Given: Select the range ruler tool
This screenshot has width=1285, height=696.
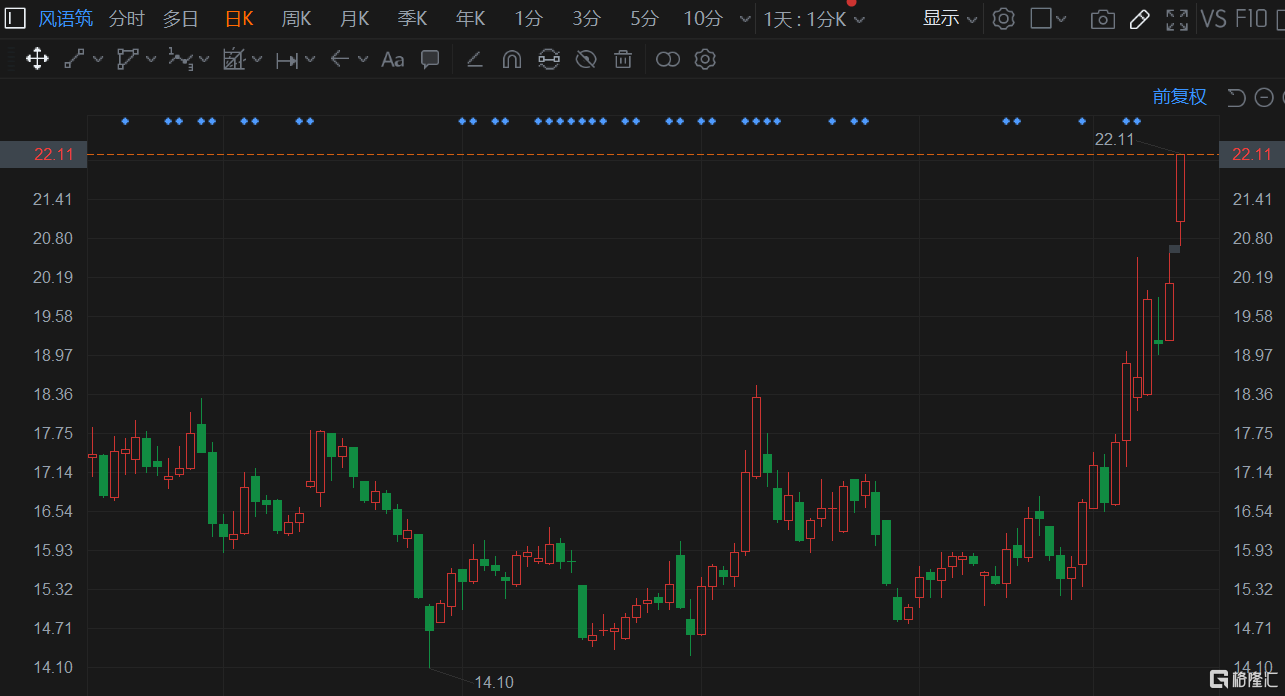Looking at the screenshot, I should [x=287, y=60].
